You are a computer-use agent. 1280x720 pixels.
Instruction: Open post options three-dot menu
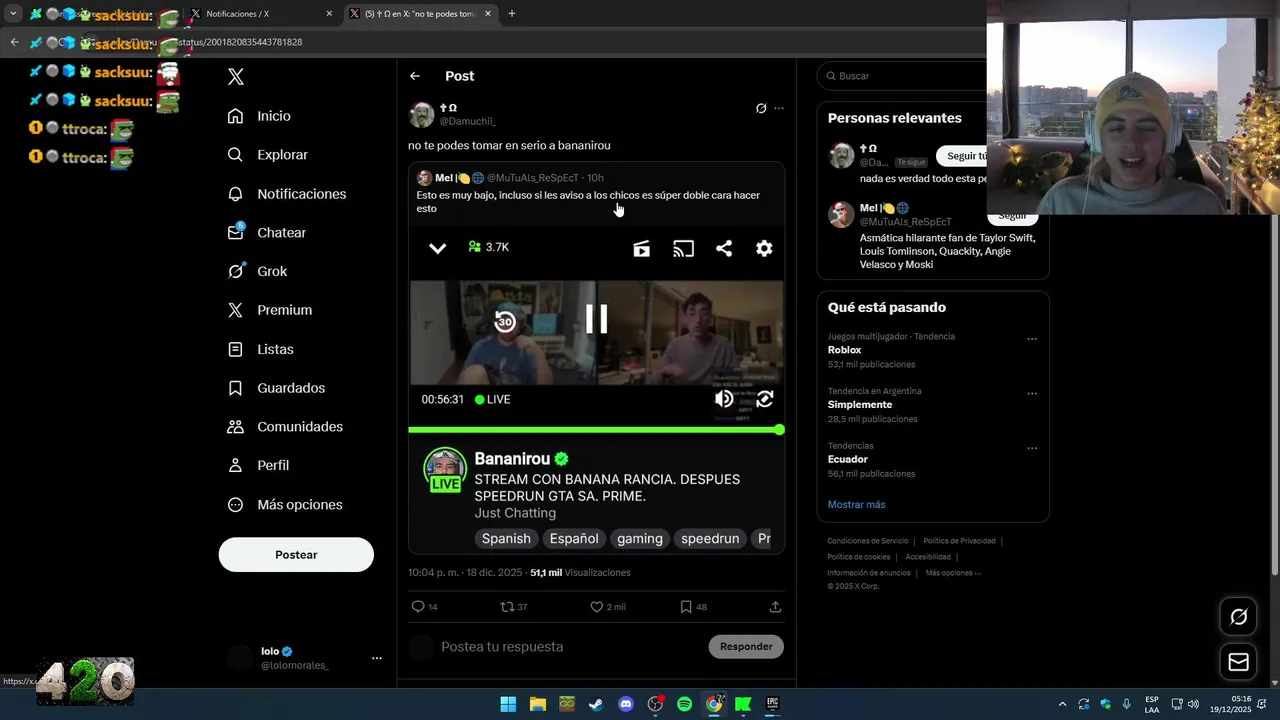779,108
